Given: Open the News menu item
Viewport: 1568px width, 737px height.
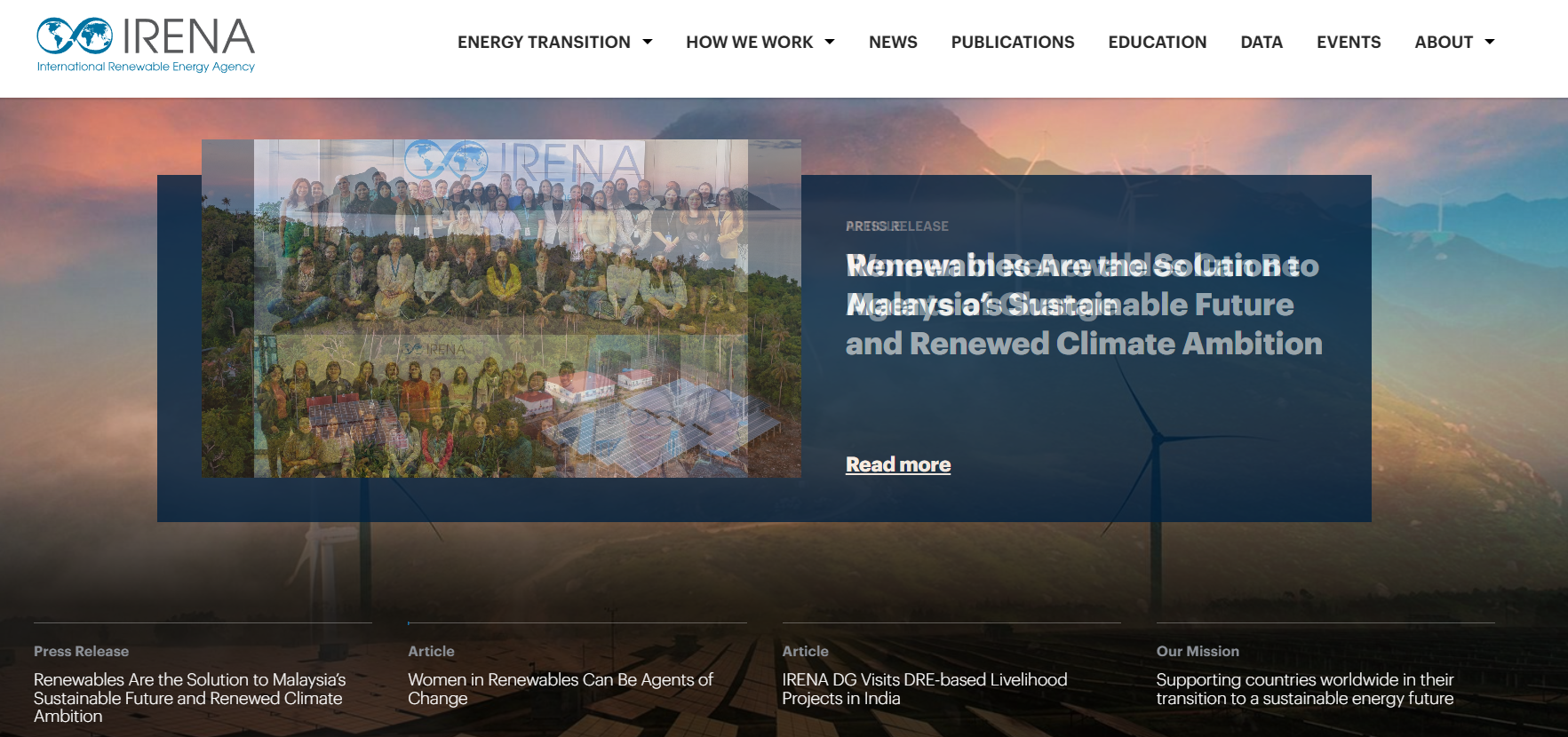Looking at the screenshot, I should [x=893, y=42].
